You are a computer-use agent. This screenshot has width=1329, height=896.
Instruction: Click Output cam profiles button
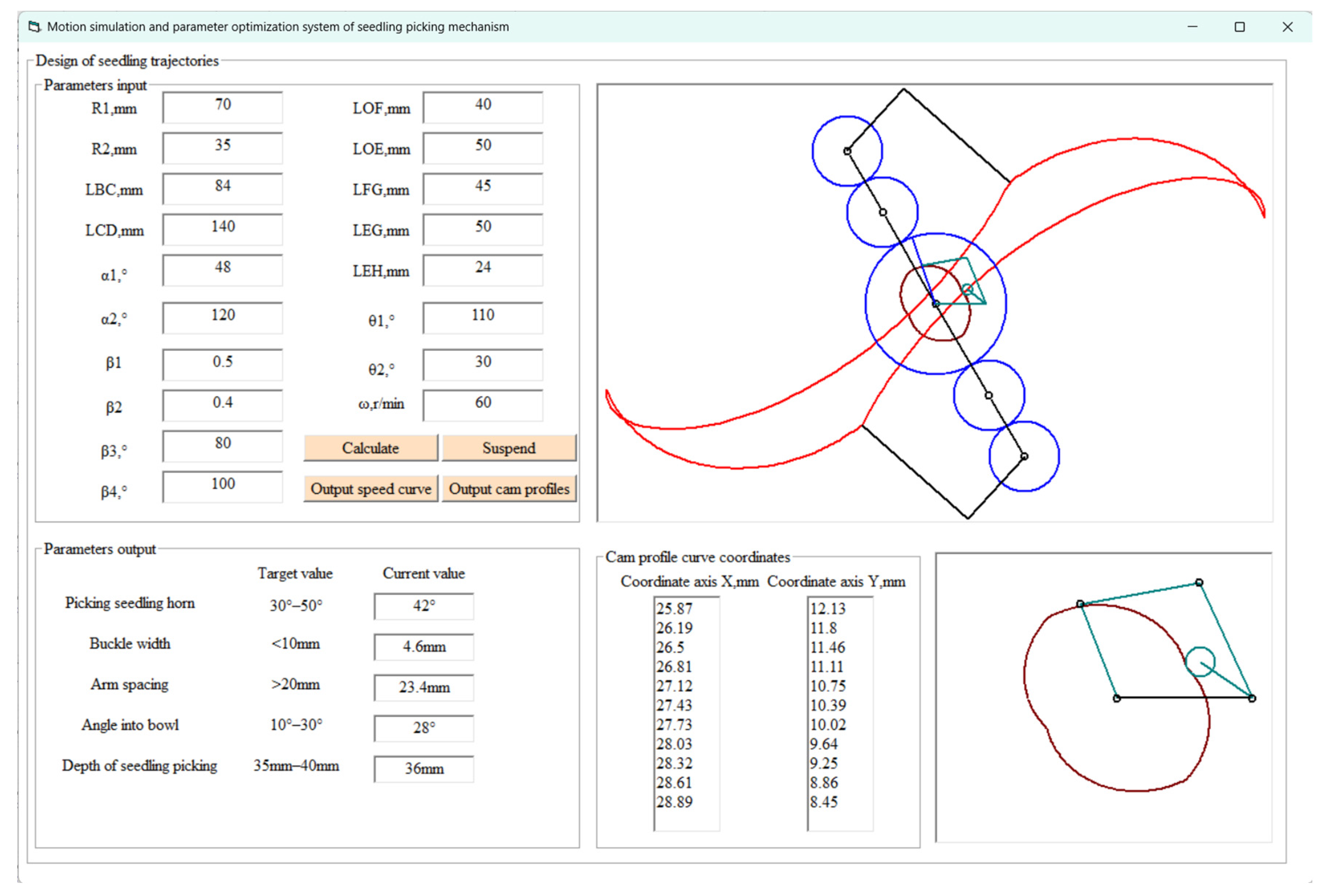[x=508, y=489]
